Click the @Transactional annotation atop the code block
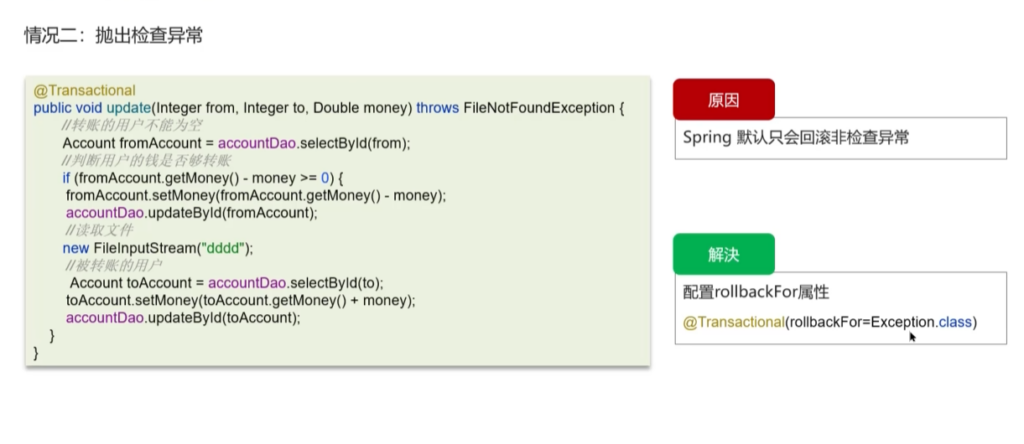Screen dimensions: 1024x444 tap(84, 90)
